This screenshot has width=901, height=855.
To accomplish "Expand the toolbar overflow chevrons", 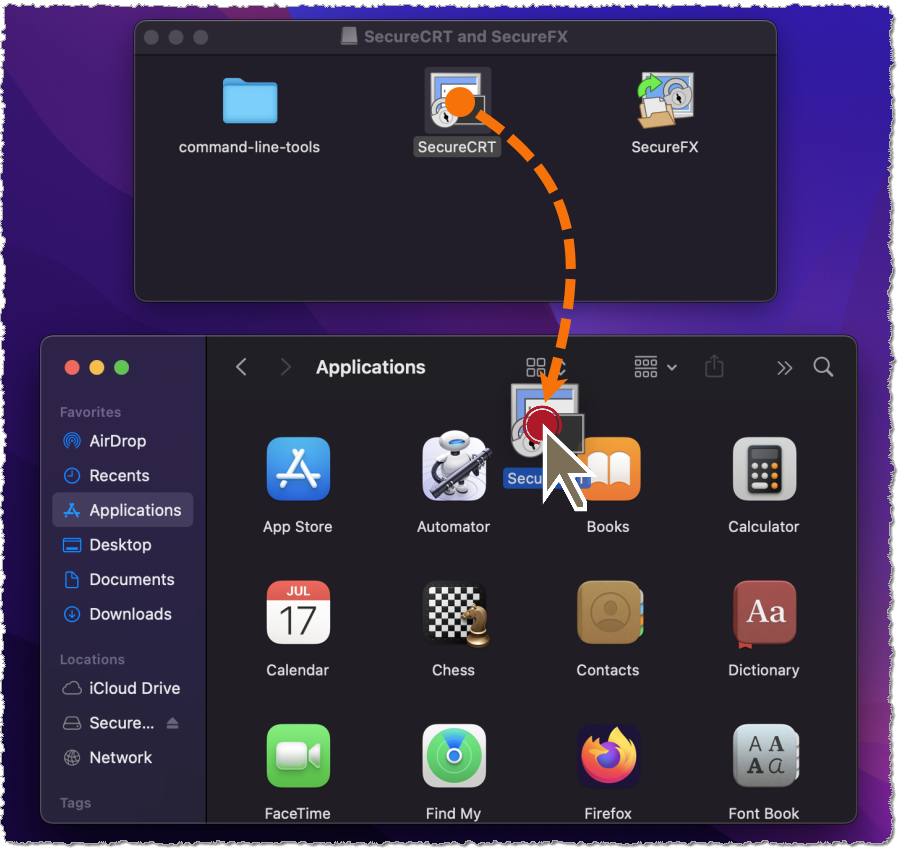I will point(784,367).
